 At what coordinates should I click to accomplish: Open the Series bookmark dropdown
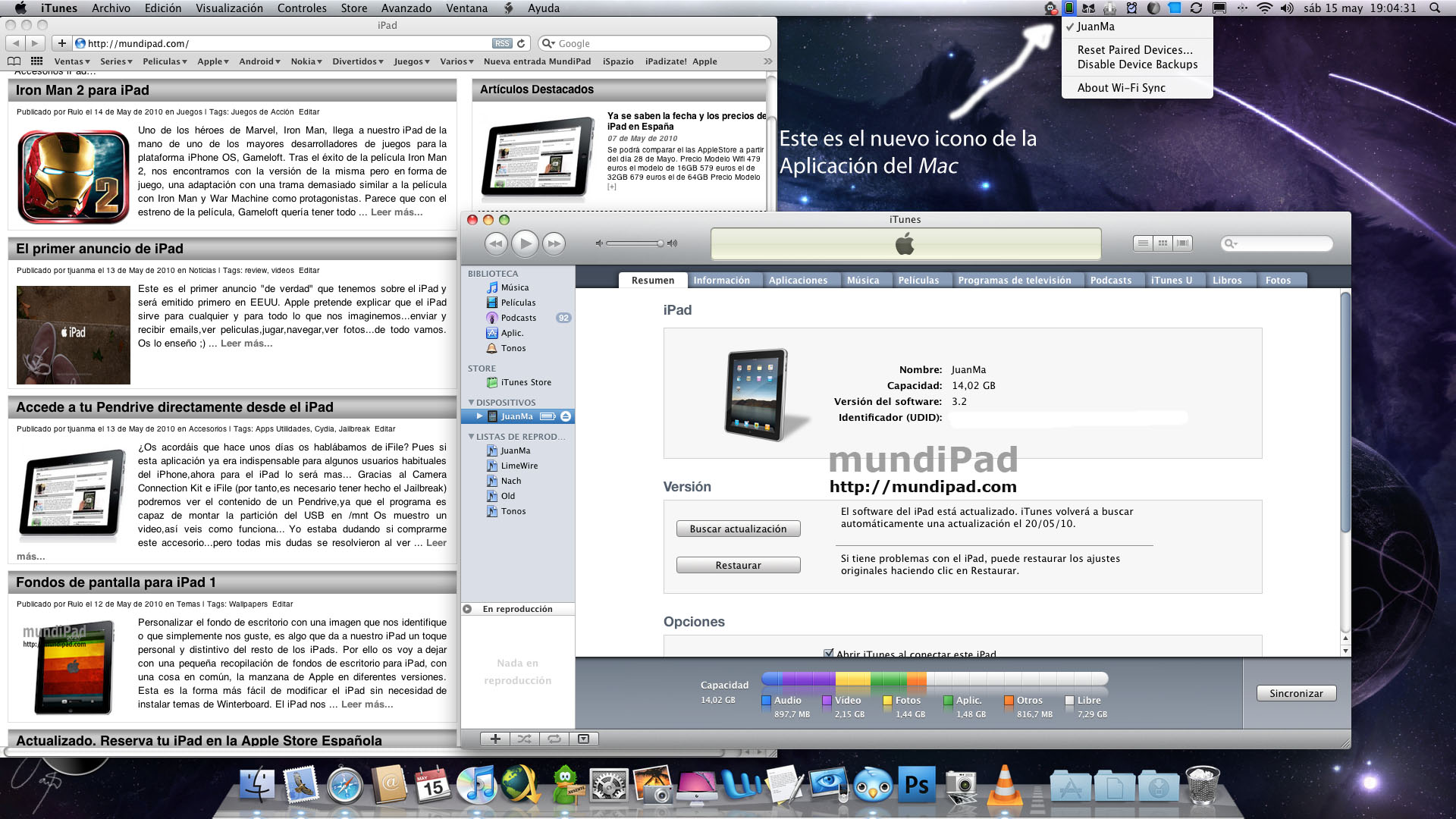116,61
